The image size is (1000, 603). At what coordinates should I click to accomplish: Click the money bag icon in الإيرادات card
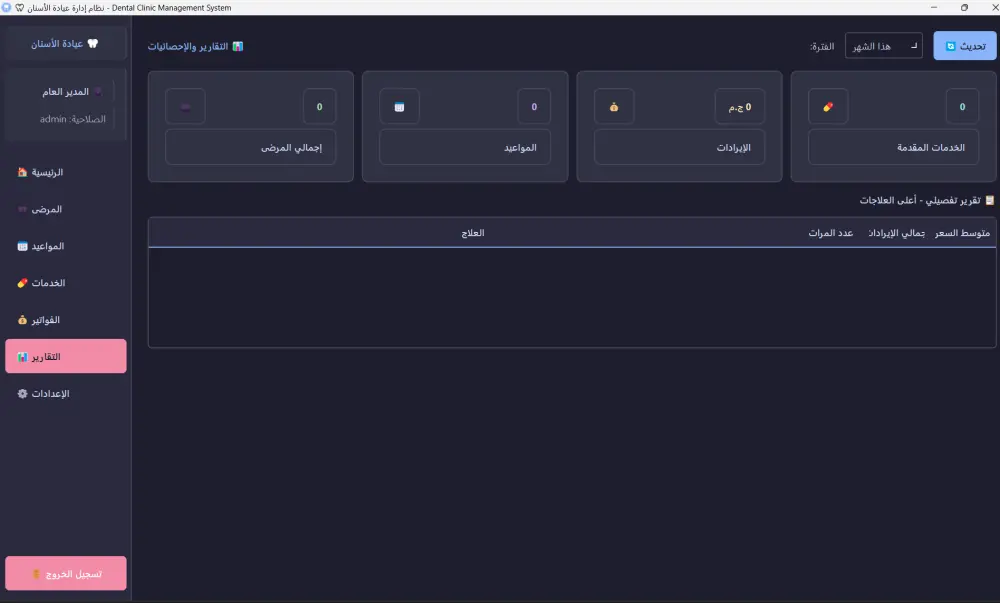point(614,106)
